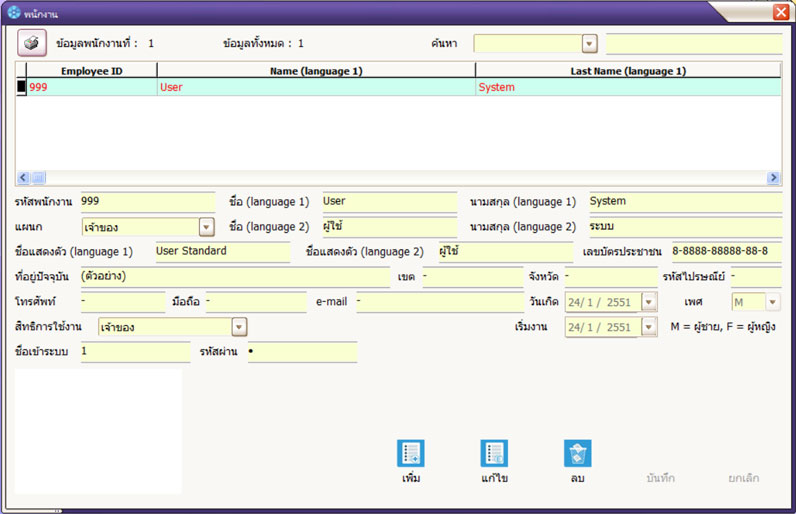The height and width of the screenshot is (514, 796).
Task: Click the print icon button
Action: click(x=31, y=44)
